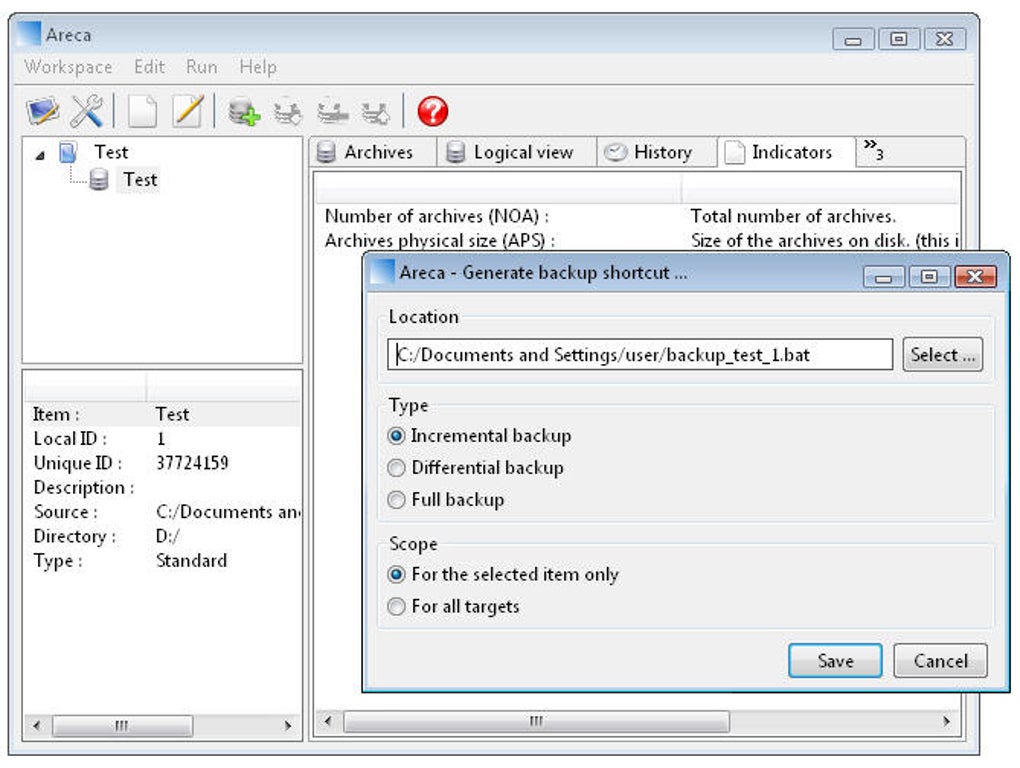This screenshot has height=768, width=1020.
Task: Click the new blank page toolbar icon
Action: [x=142, y=111]
